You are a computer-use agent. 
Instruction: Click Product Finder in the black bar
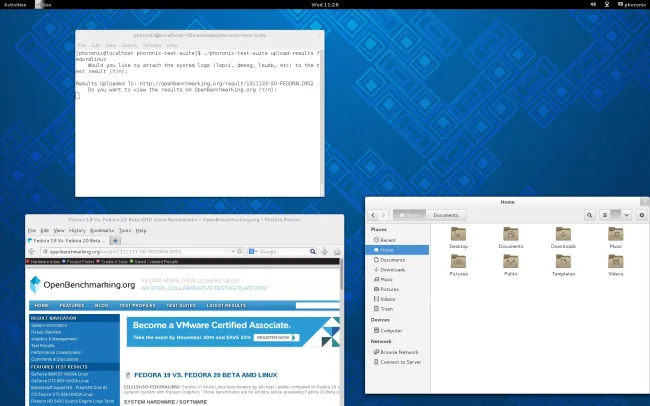[x=78, y=262]
